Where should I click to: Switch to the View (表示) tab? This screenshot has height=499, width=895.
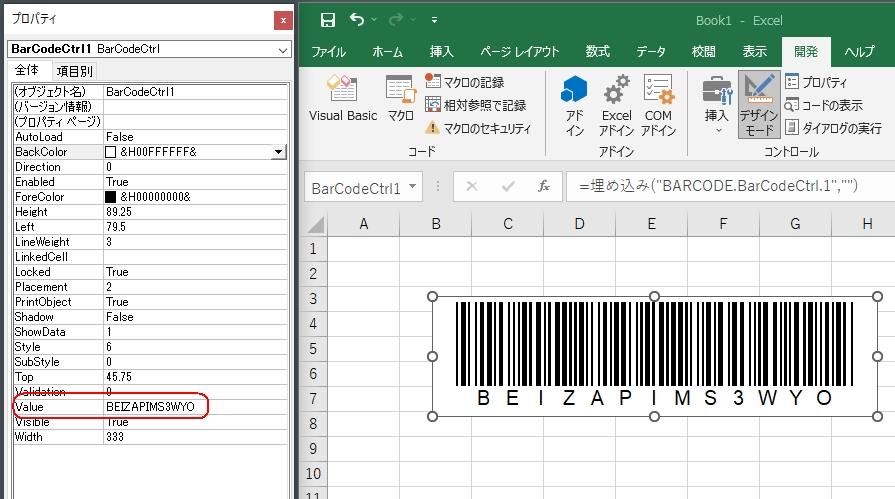click(755, 51)
